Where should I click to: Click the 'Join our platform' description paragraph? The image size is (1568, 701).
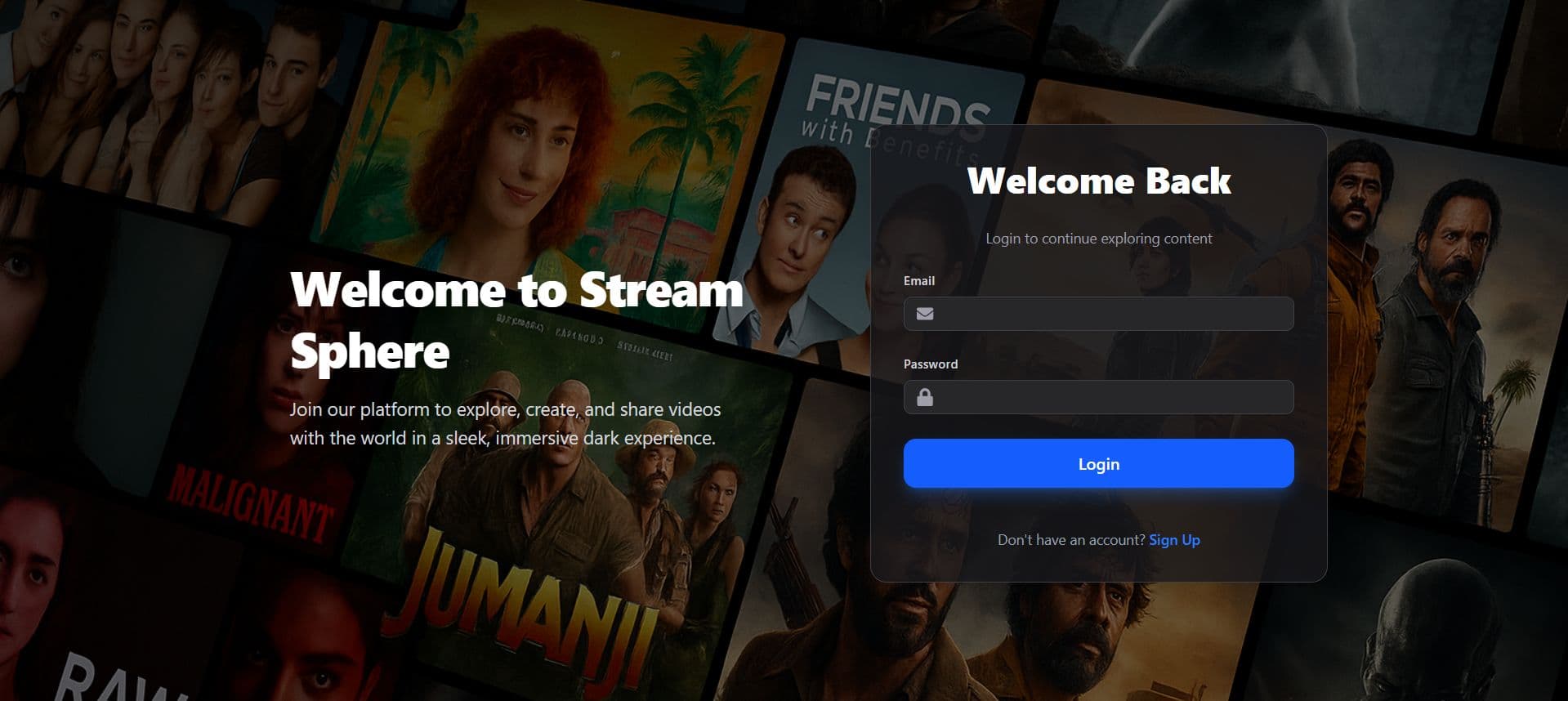[506, 423]
